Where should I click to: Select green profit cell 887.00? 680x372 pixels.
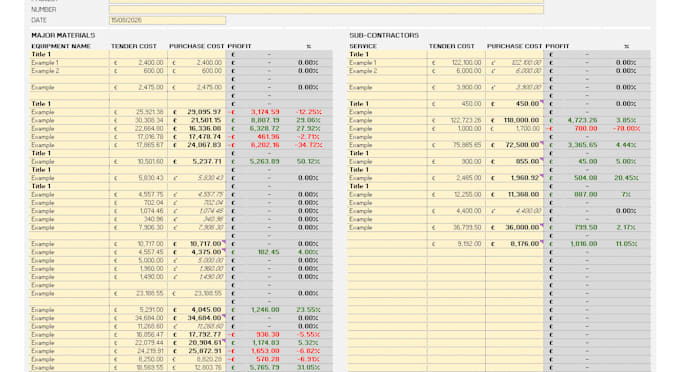click(586, 194)
